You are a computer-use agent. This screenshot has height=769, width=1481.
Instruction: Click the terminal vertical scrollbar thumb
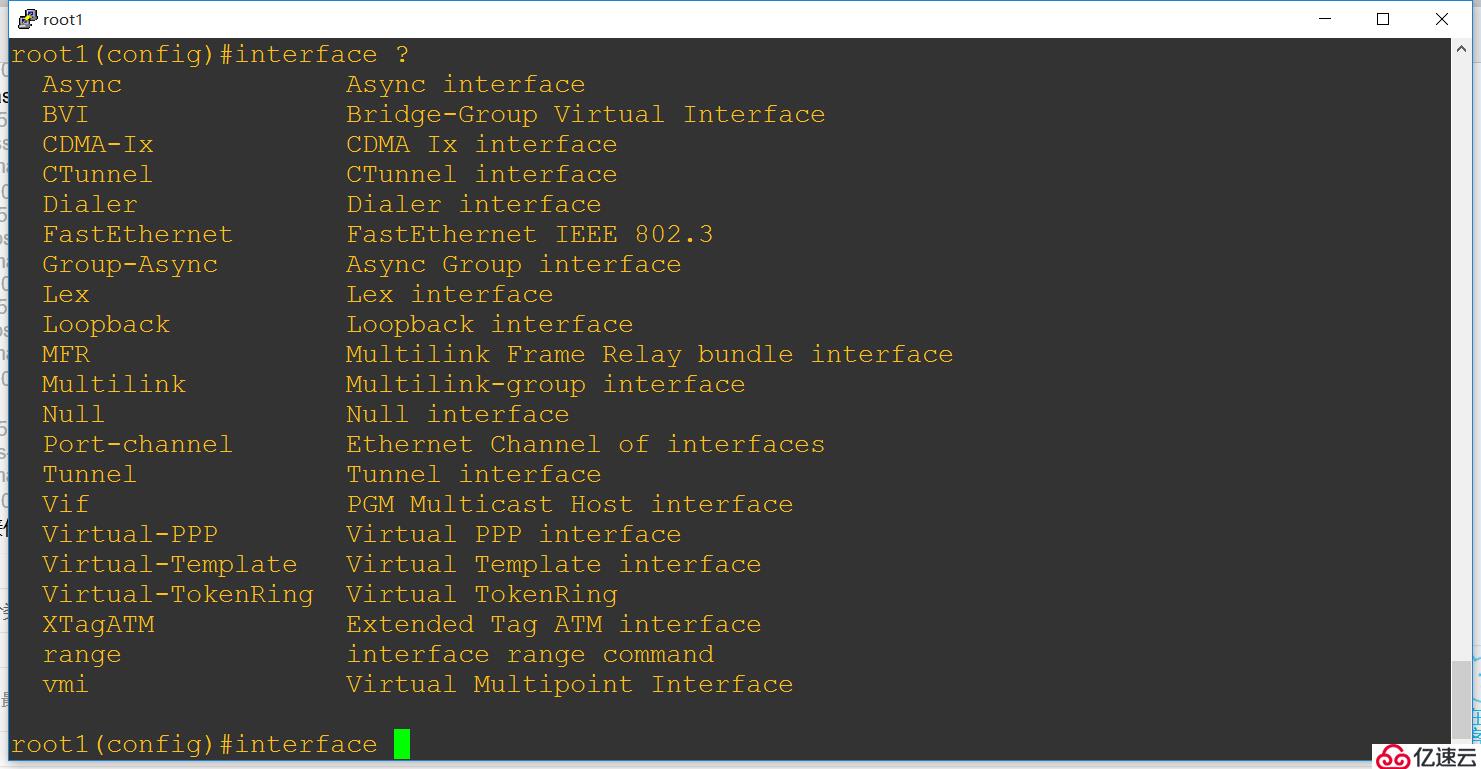click(1461, 698)
